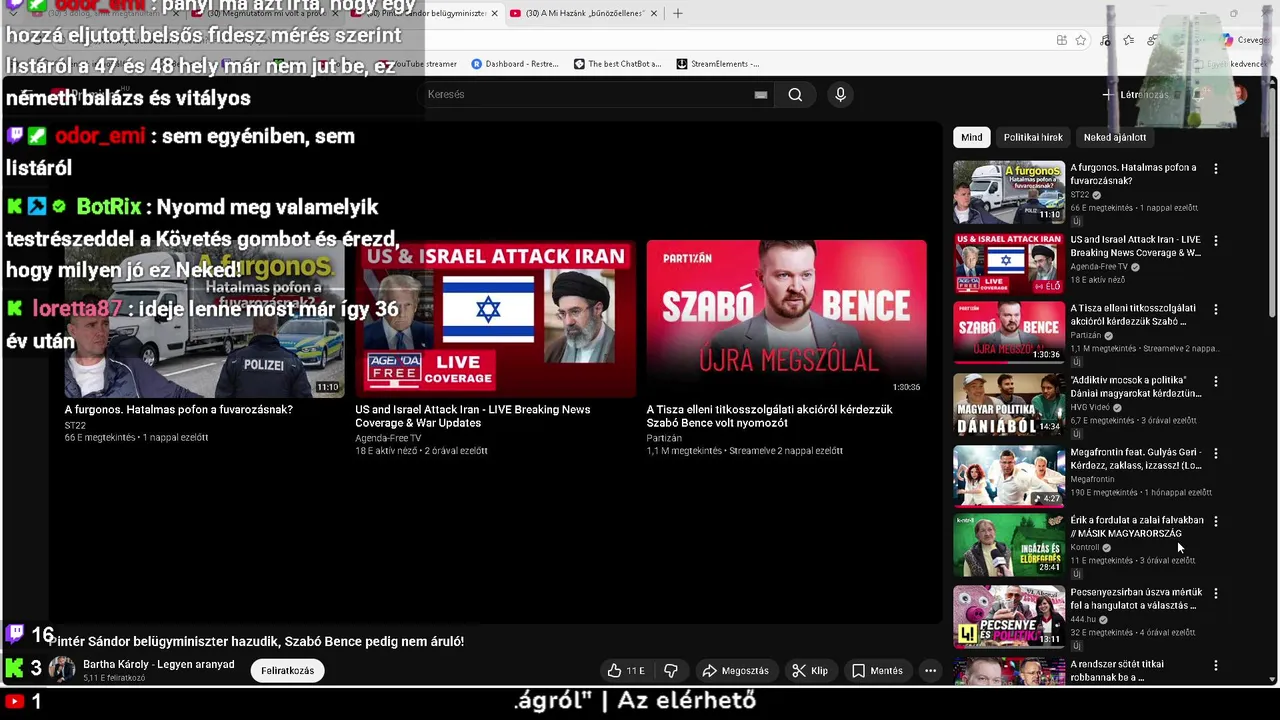Open Bartha Károly - Legyen aranyad channel name

[159, 664]
